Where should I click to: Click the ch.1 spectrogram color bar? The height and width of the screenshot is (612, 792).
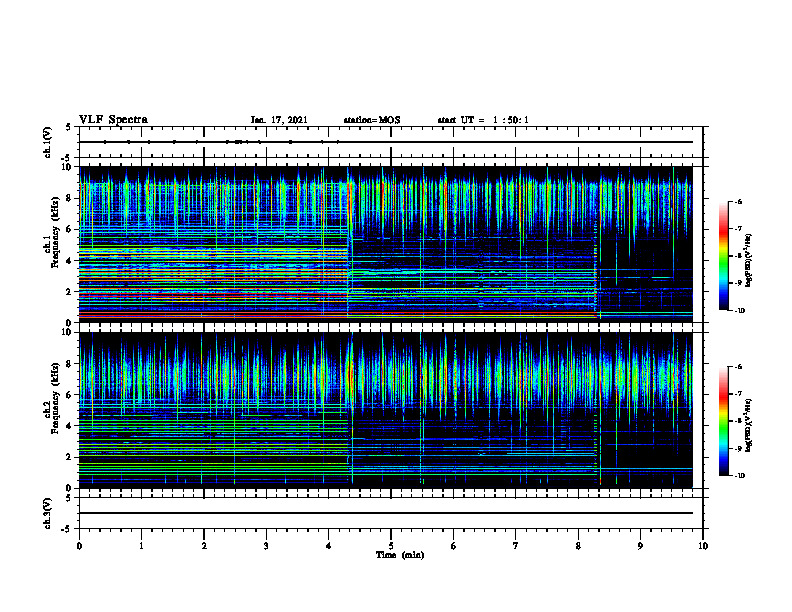coord(723,256)
